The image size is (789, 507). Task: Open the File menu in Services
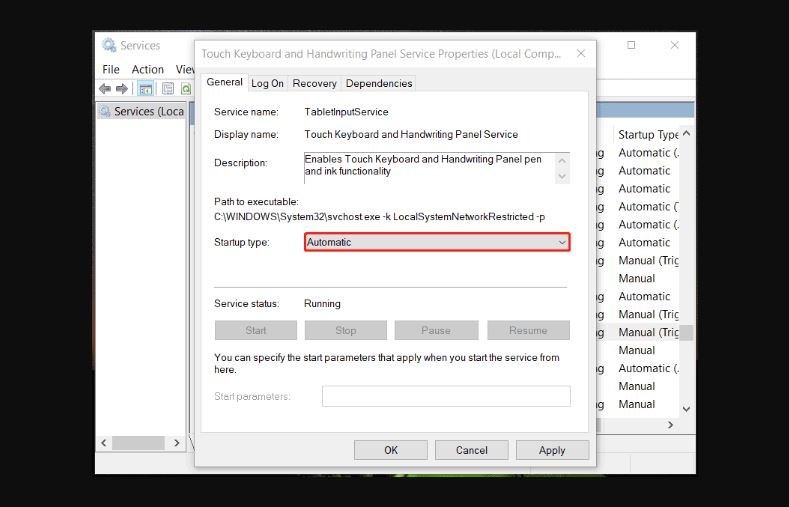tap(111, 69)
